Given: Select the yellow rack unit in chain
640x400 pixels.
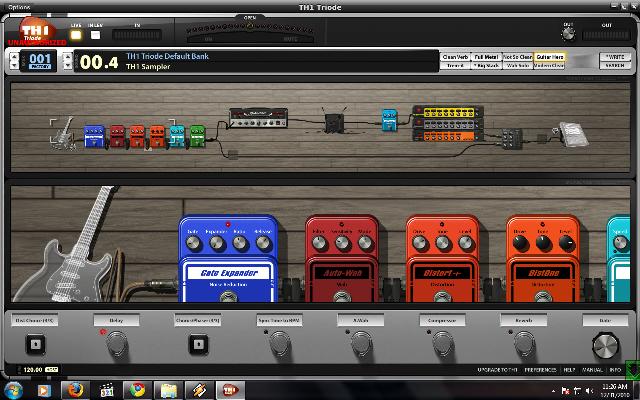Looking at the screenshot, I should tap(448, 111).
